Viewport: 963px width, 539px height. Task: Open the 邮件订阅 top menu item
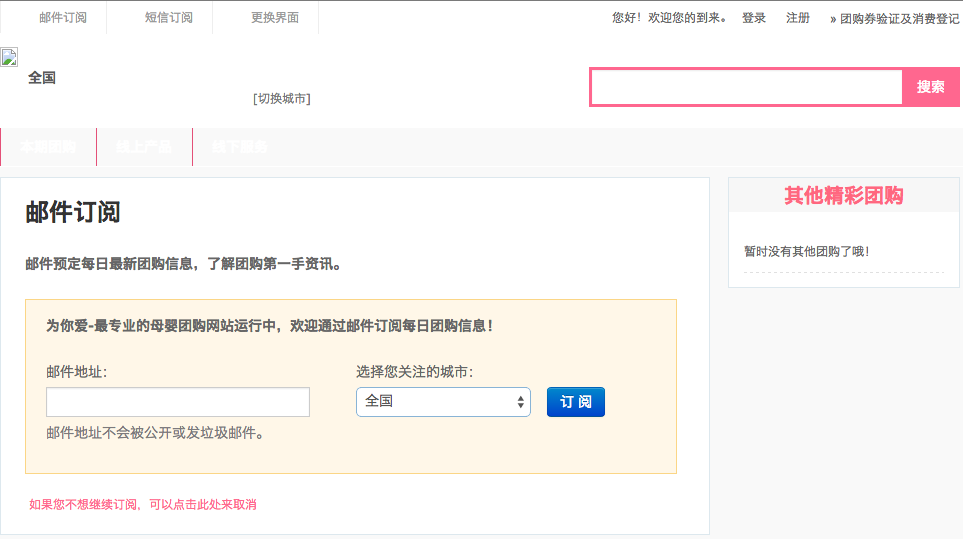click(63, 18)
